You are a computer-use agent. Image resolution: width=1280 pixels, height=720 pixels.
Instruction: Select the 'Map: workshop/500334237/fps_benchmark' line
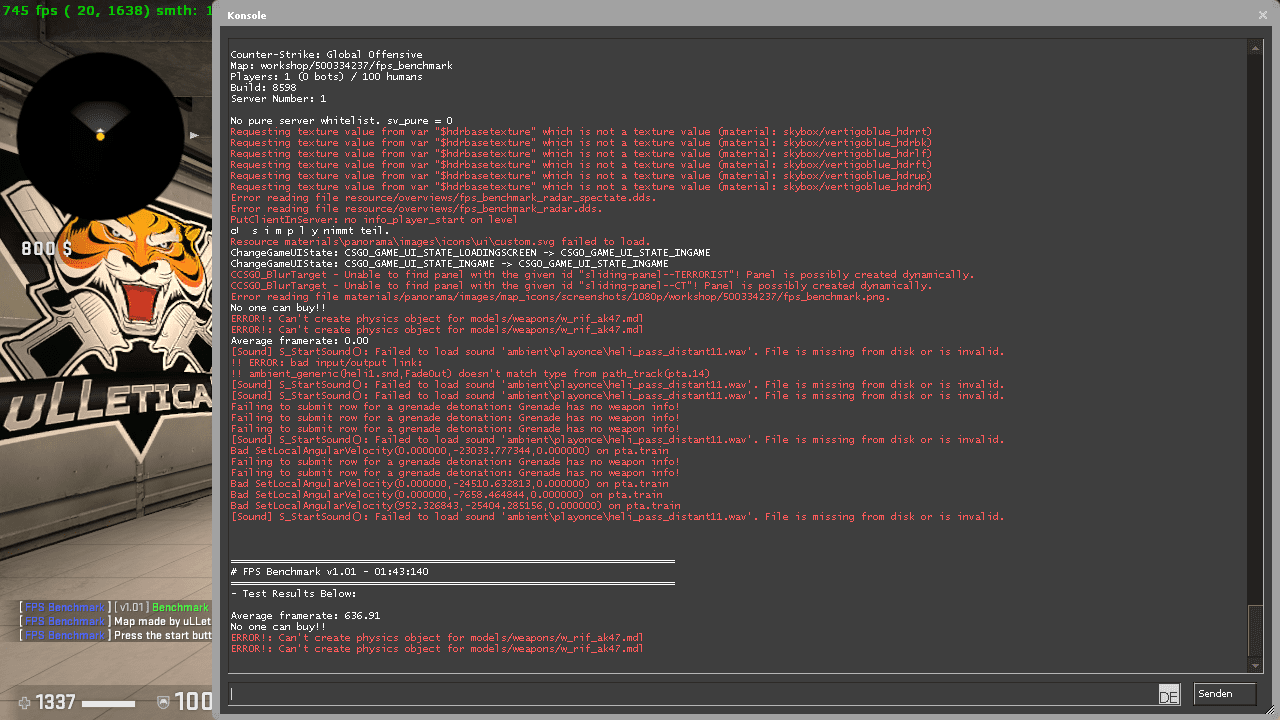[x=341, y=66]
